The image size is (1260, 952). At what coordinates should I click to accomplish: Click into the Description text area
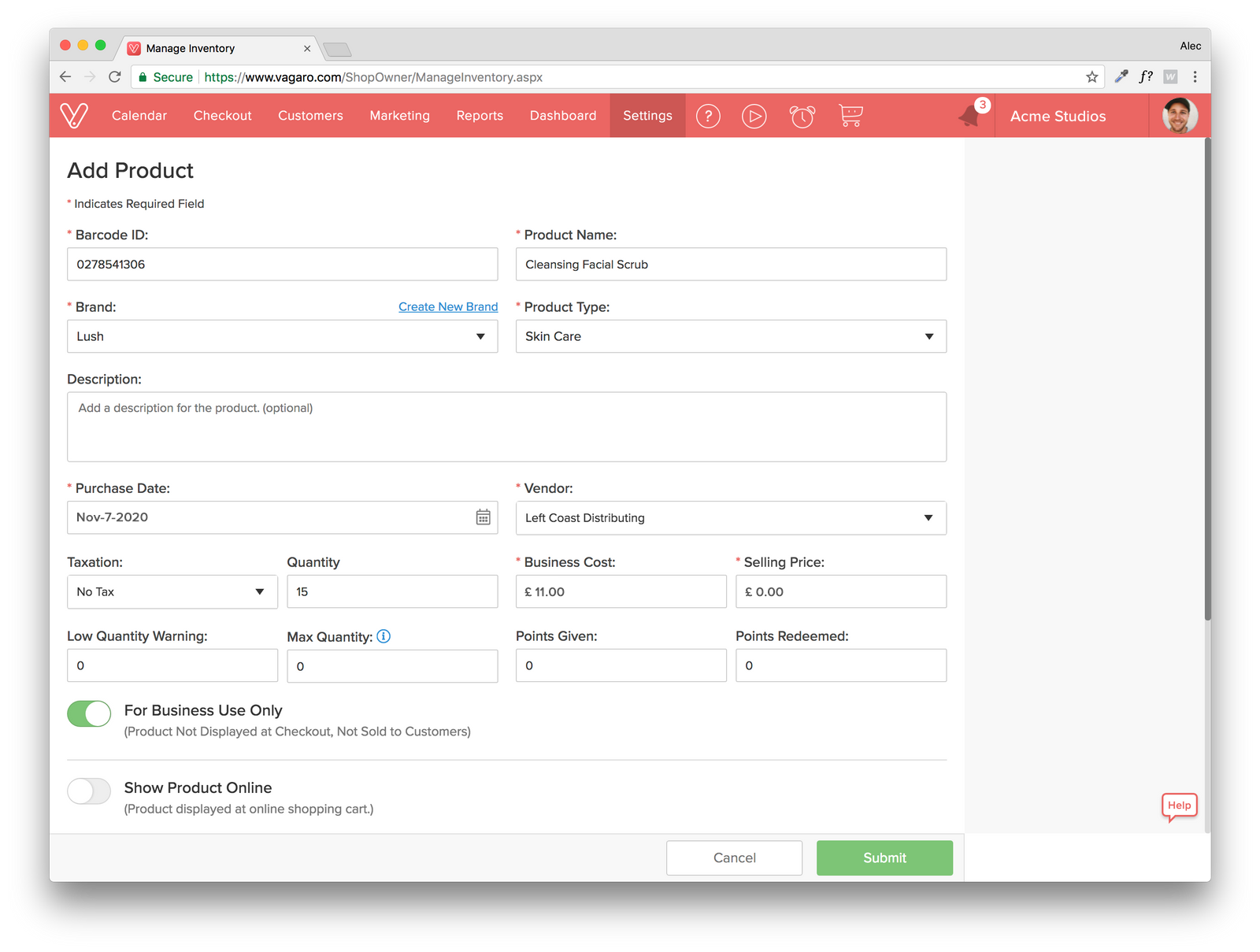[506, 427]
